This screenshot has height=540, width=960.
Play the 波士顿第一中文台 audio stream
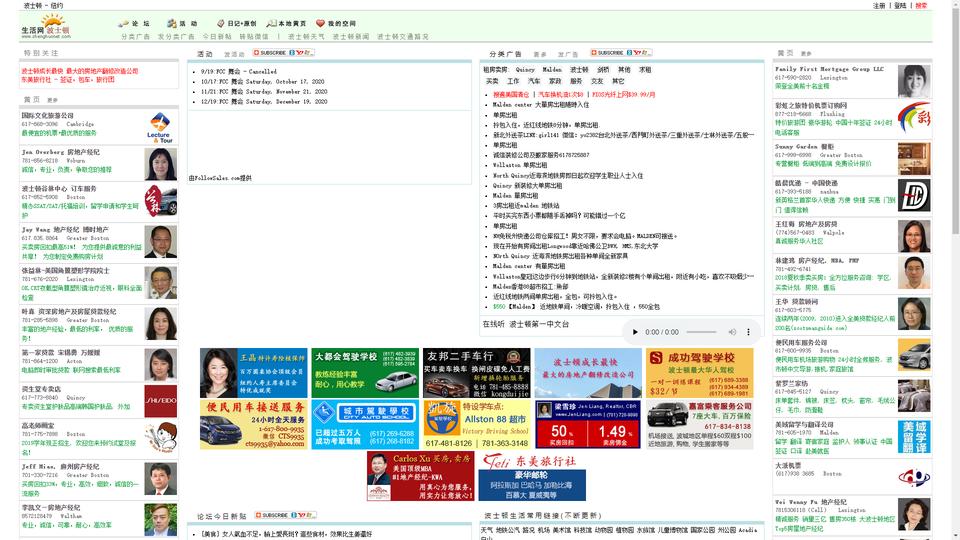coord(635,332)
